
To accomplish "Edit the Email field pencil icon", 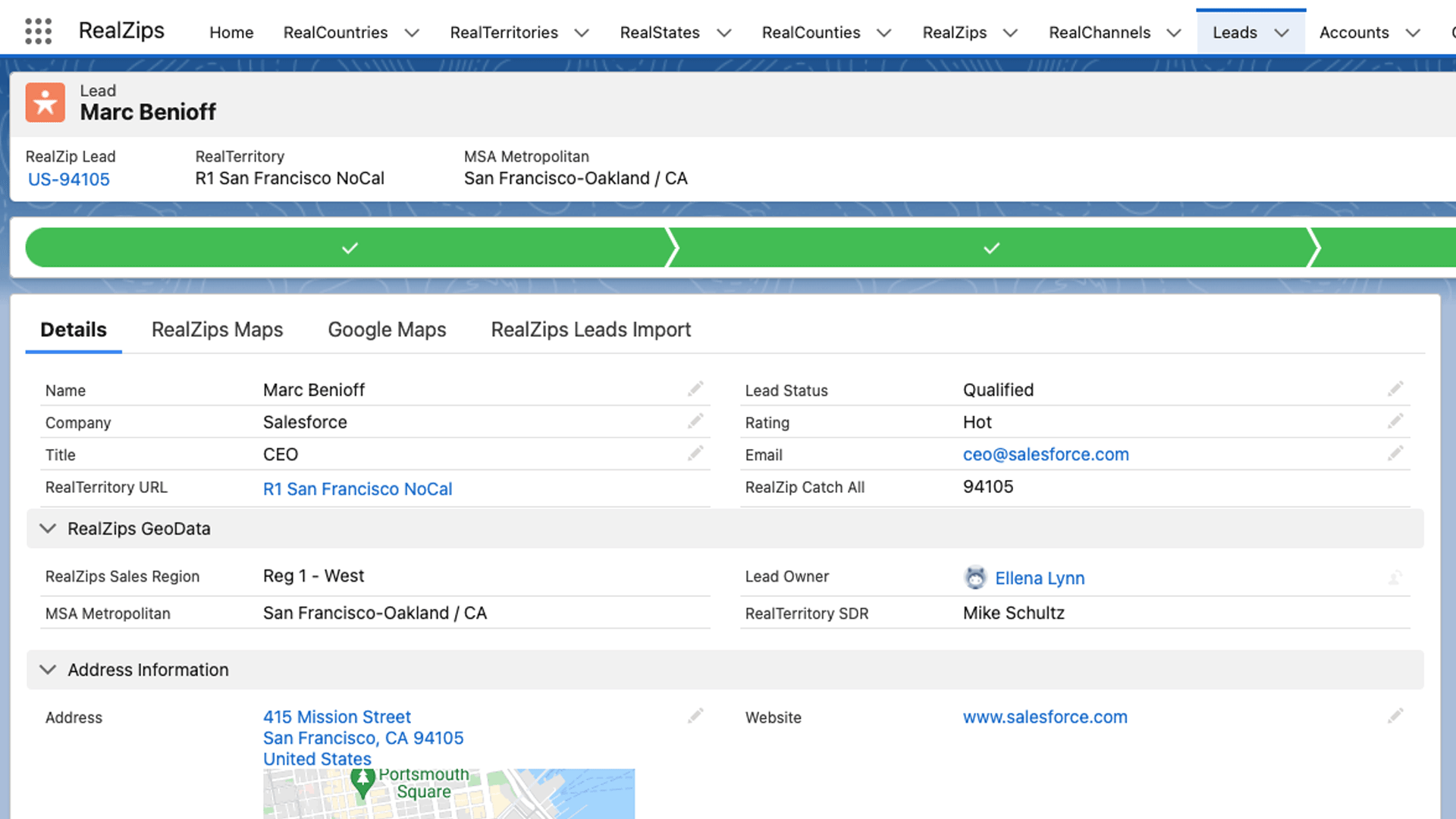I will tap(1396, 453).
